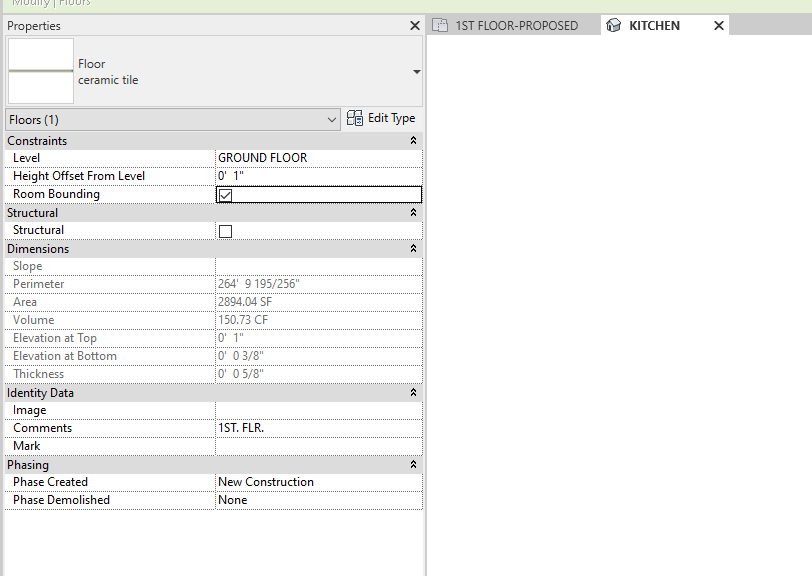Click the Modify | Floors label
The image size is (812, 576).
[48, 4]
